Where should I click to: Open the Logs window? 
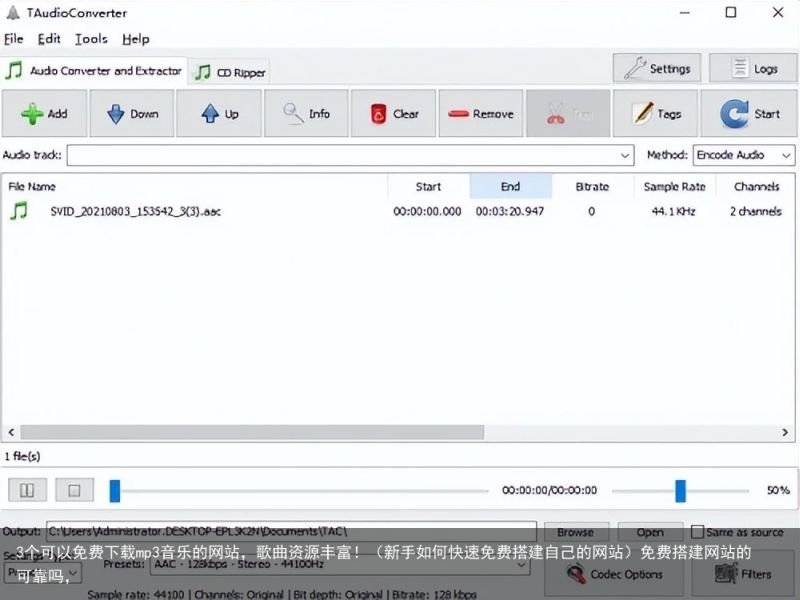click(753, 68)
